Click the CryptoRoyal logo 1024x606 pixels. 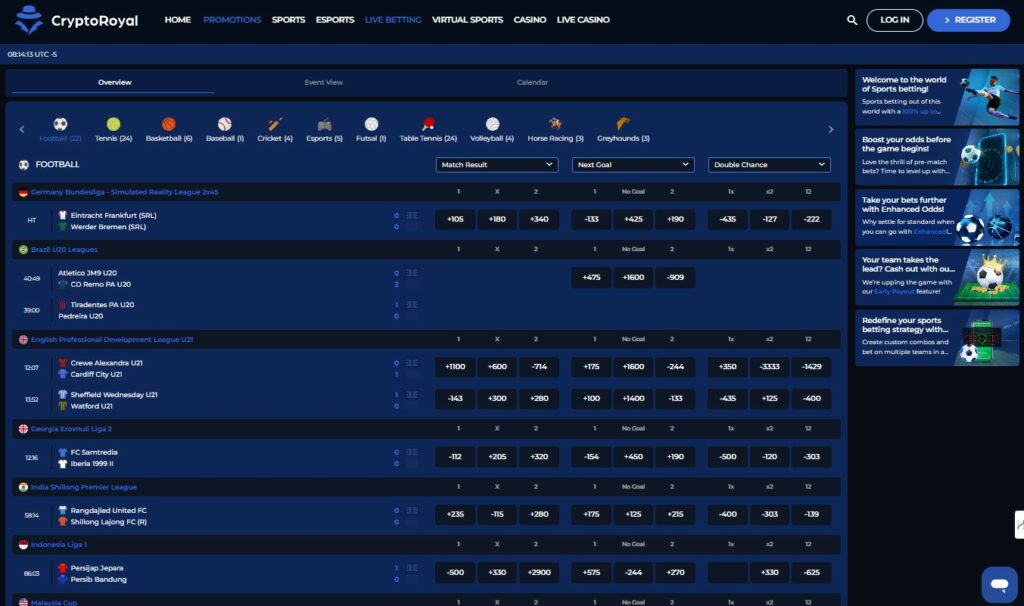(x=76, y=20)
